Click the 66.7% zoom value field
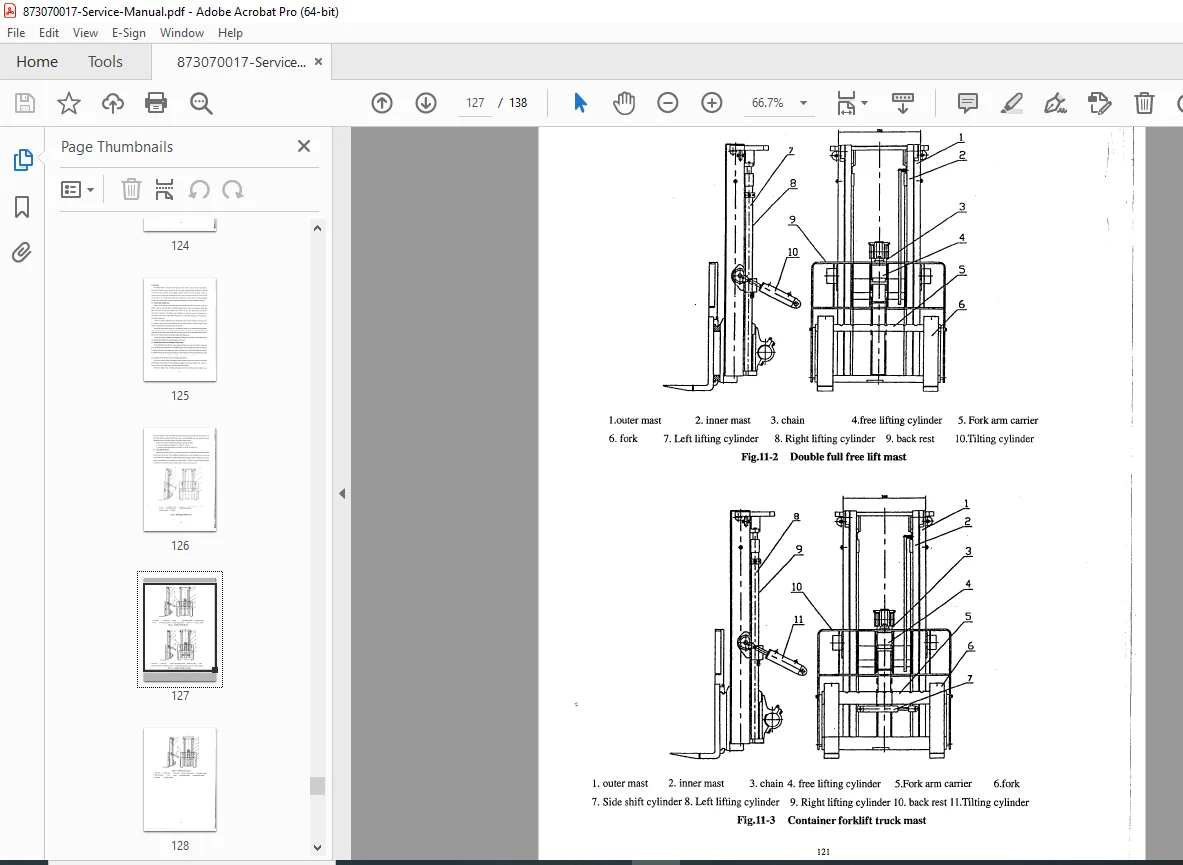 (x=767, y=103)
